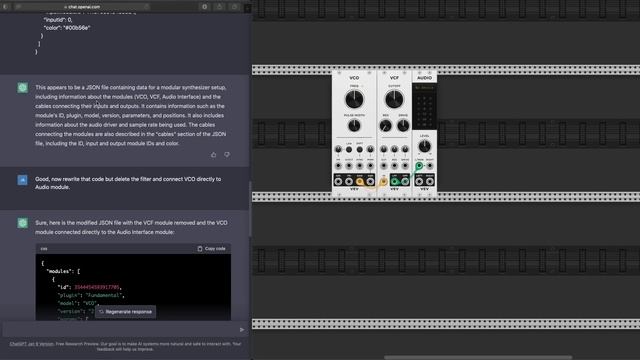Image resolution: width=640 pixels, height=360 pixels.
Task: Click the browser share icon
Action: 220,7
